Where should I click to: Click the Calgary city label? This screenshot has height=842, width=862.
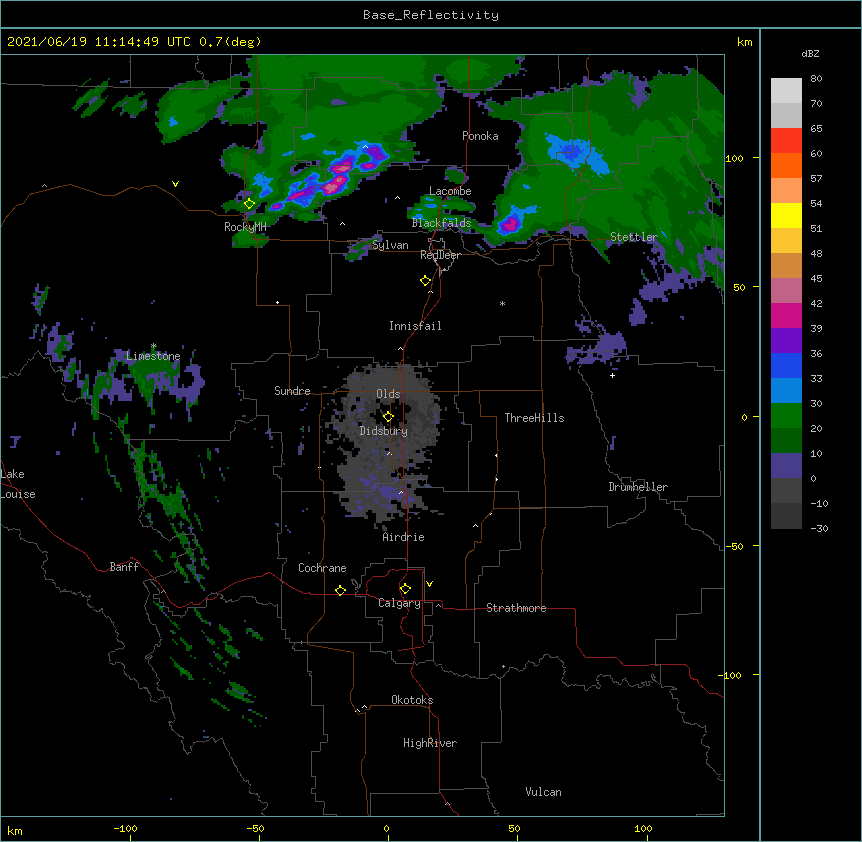click(399, 603)
